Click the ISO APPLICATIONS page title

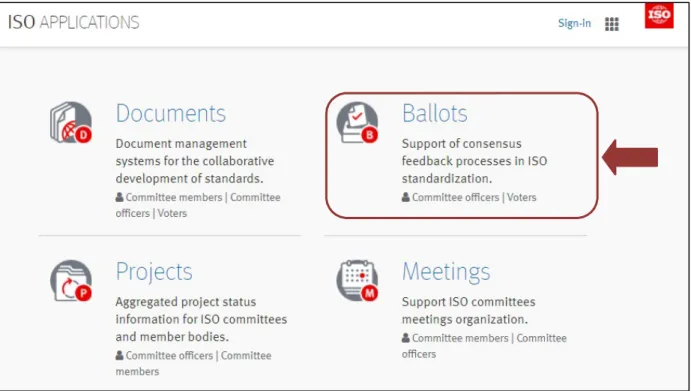click(x=74, y=22)
